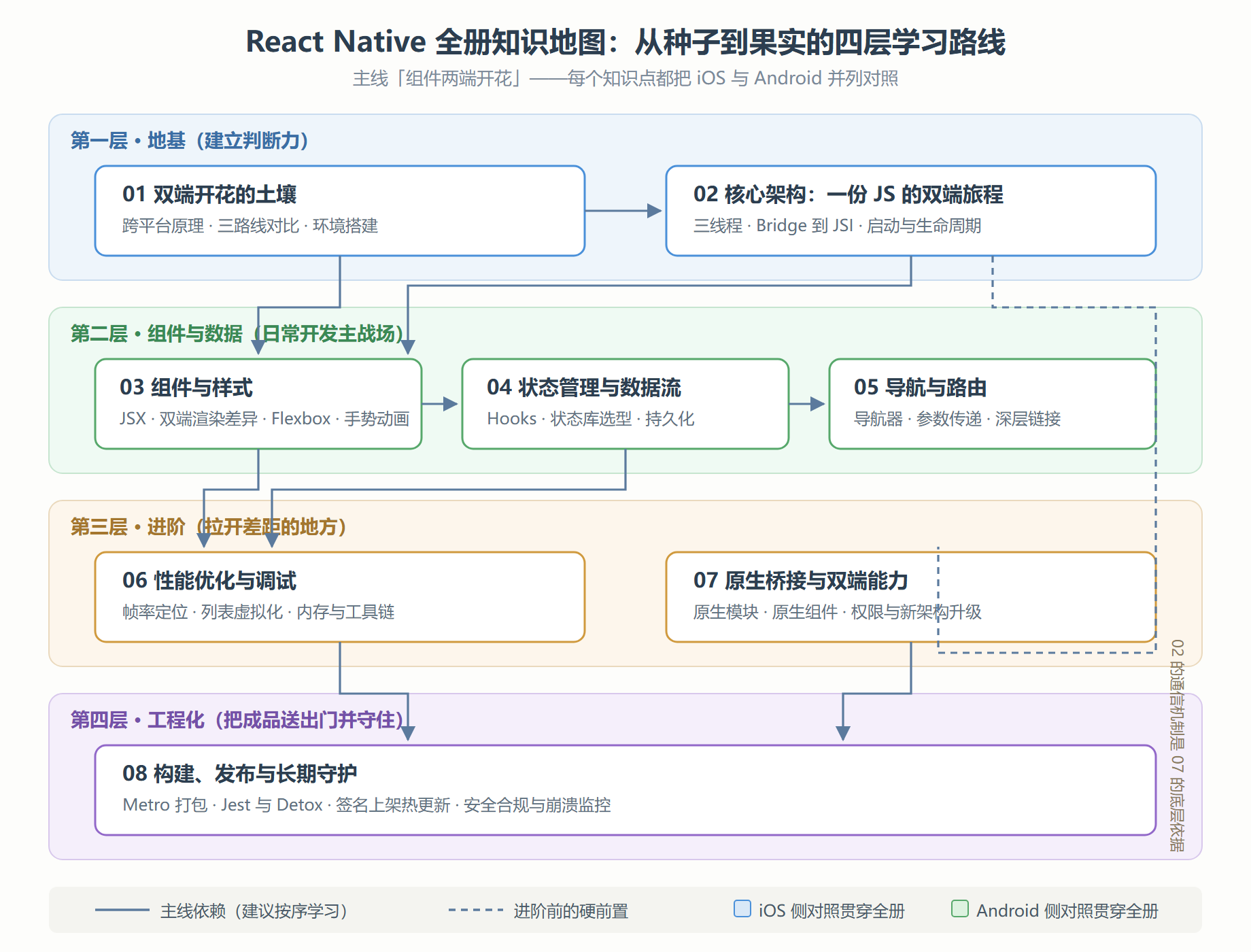Click legend label '主线依赖（建议按序学习）'

click(x=254, y=911)
